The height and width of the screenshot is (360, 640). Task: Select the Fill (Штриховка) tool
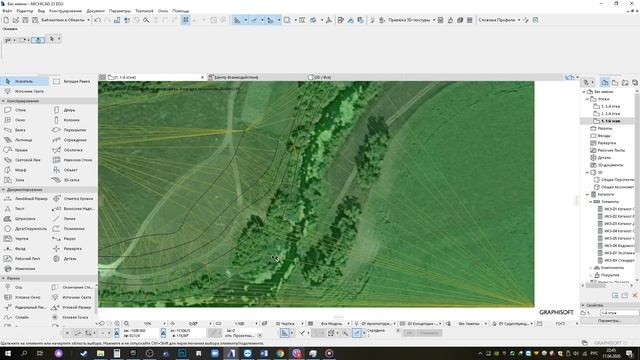24,219
